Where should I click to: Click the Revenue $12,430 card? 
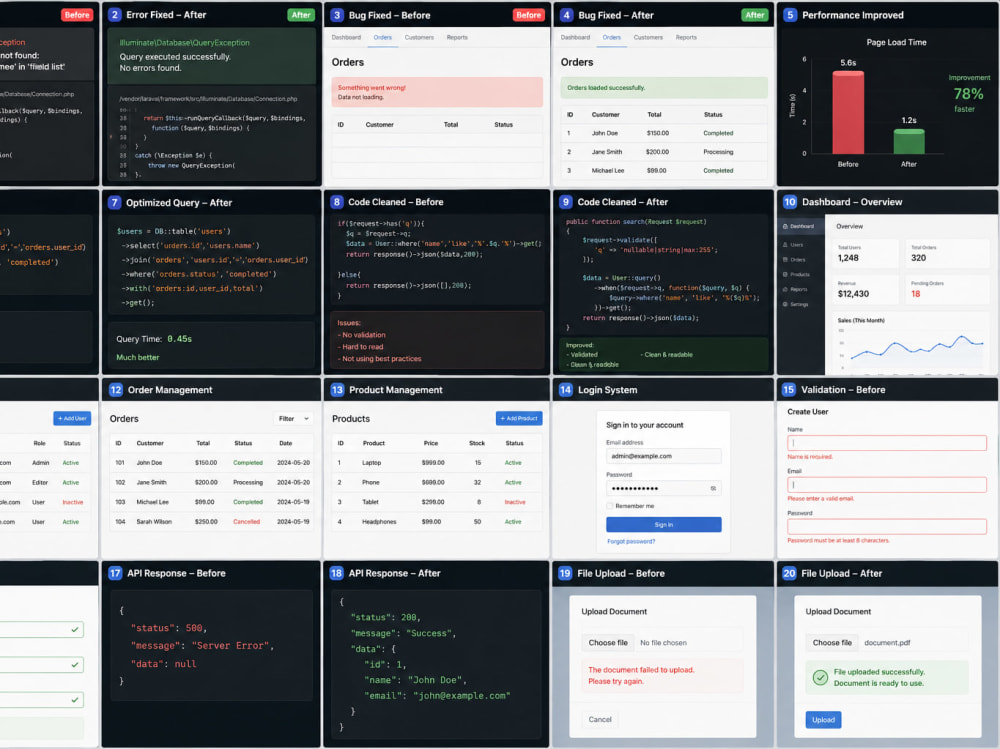tap(866, 290)
